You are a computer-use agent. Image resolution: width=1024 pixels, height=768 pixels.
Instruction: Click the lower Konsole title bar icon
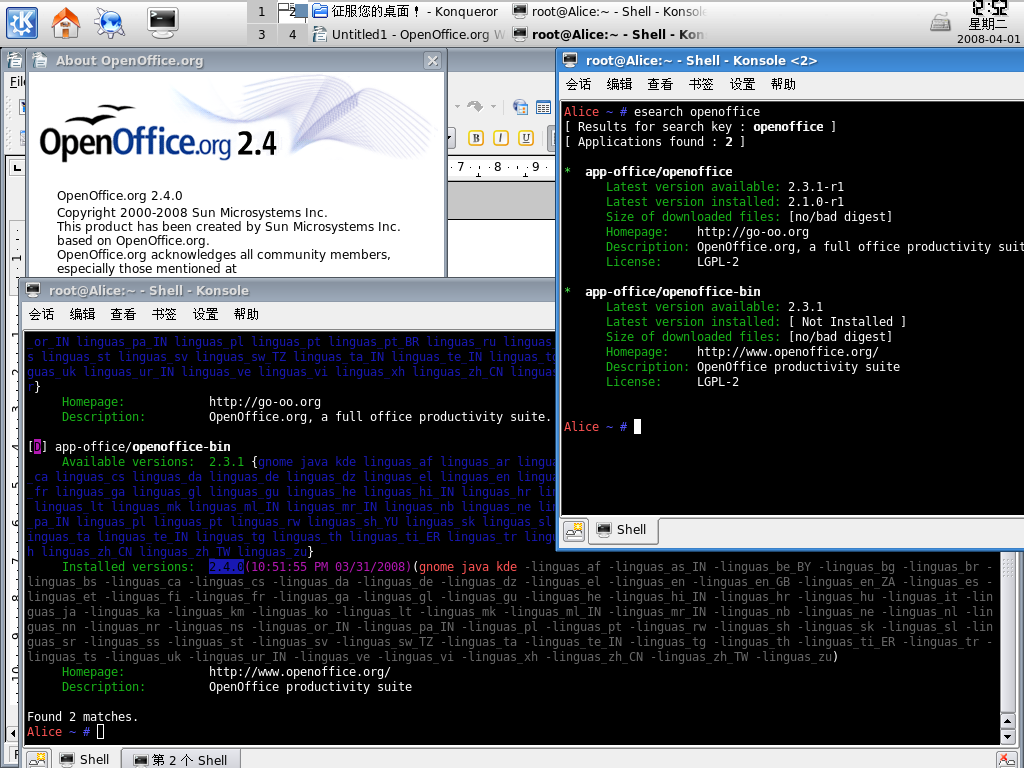pos(33,290)
